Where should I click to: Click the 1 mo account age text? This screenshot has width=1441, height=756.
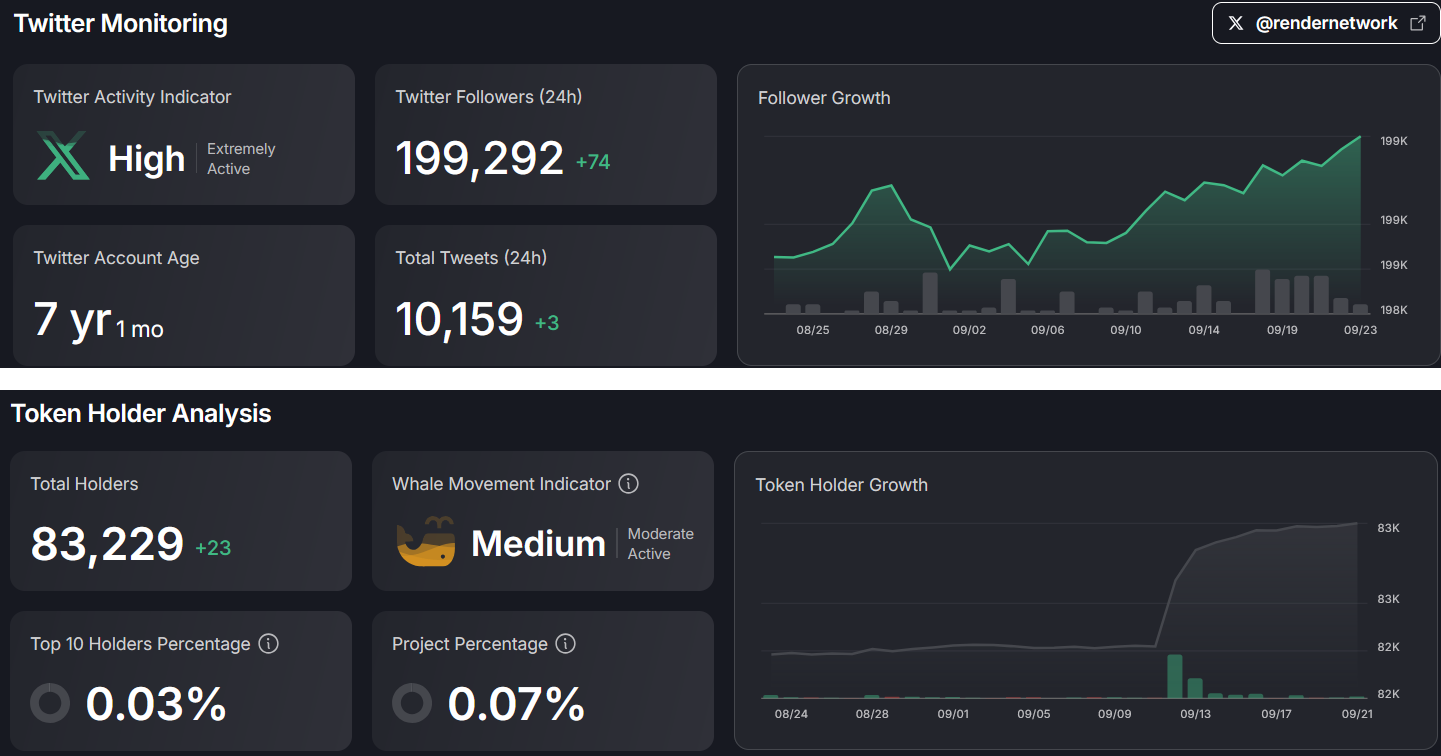point(140,329)
